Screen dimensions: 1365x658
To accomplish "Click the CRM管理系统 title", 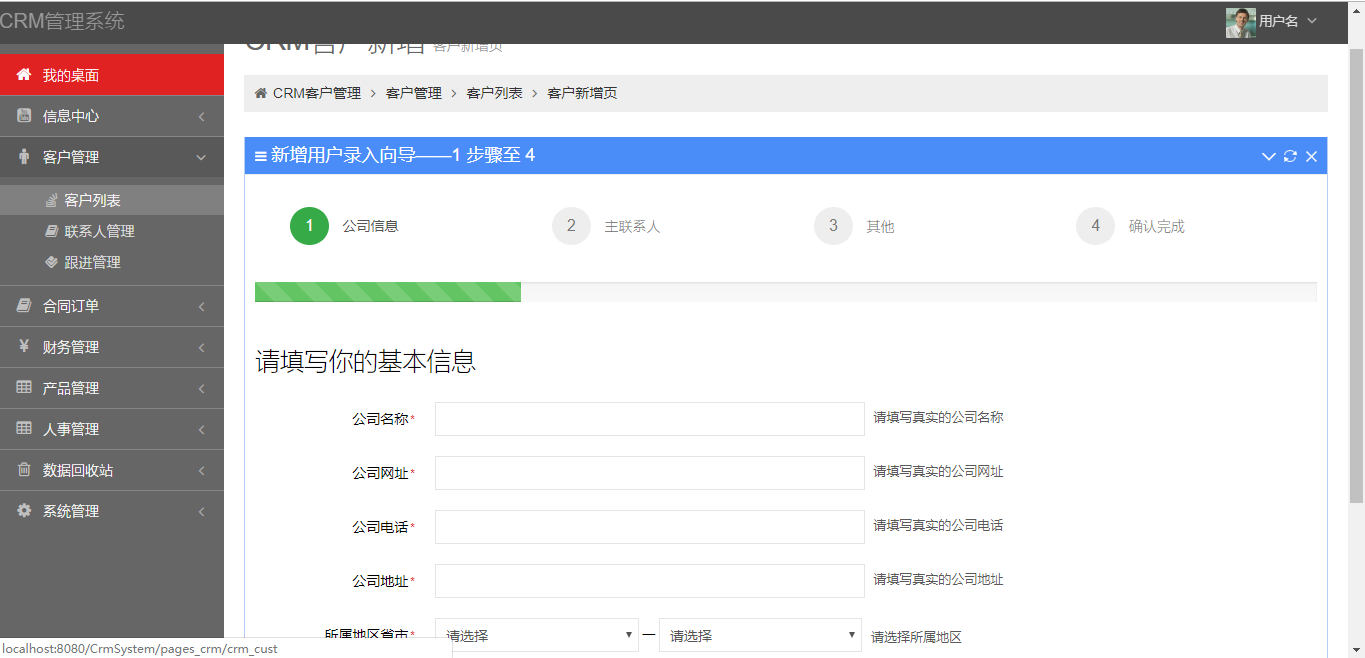I will click(62, 21).
